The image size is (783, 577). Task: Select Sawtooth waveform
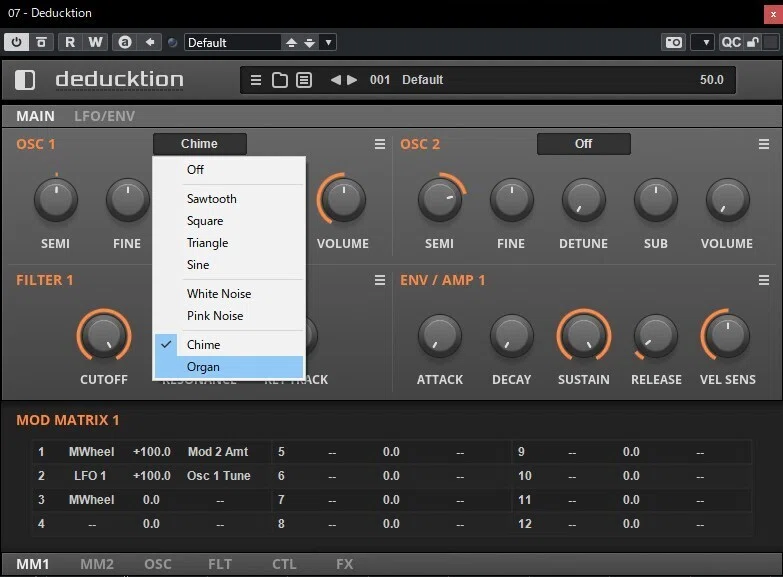pos(229,199)
